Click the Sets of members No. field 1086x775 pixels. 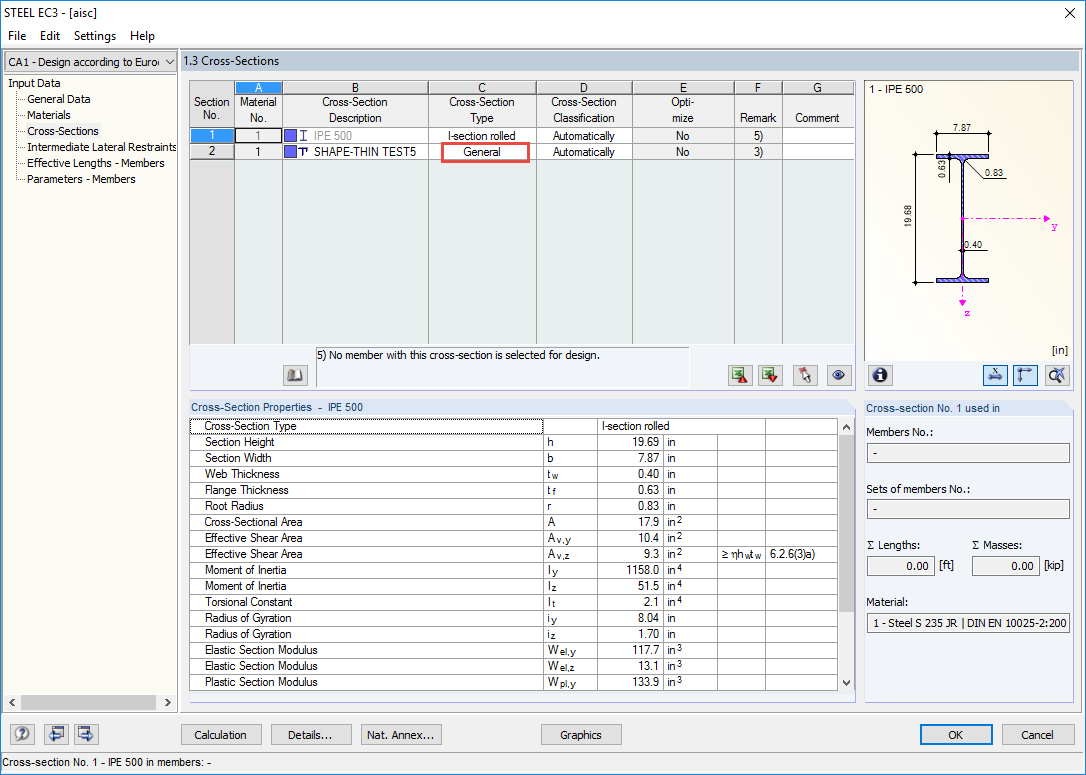coord(968,509)
